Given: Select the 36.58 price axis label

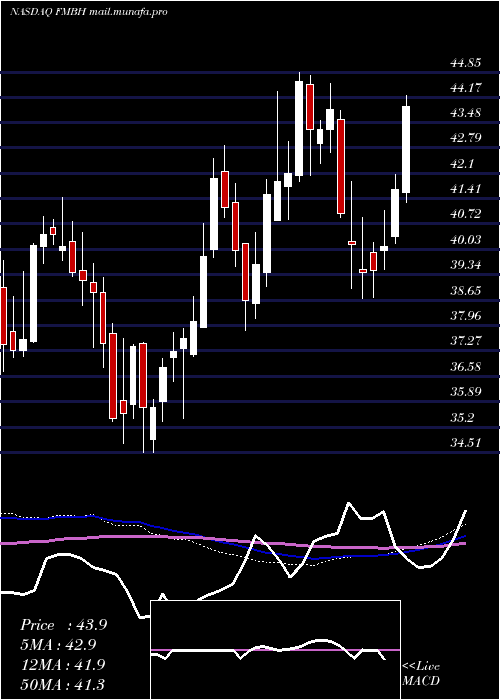Looking at the screenshot, I should [466, 367].
